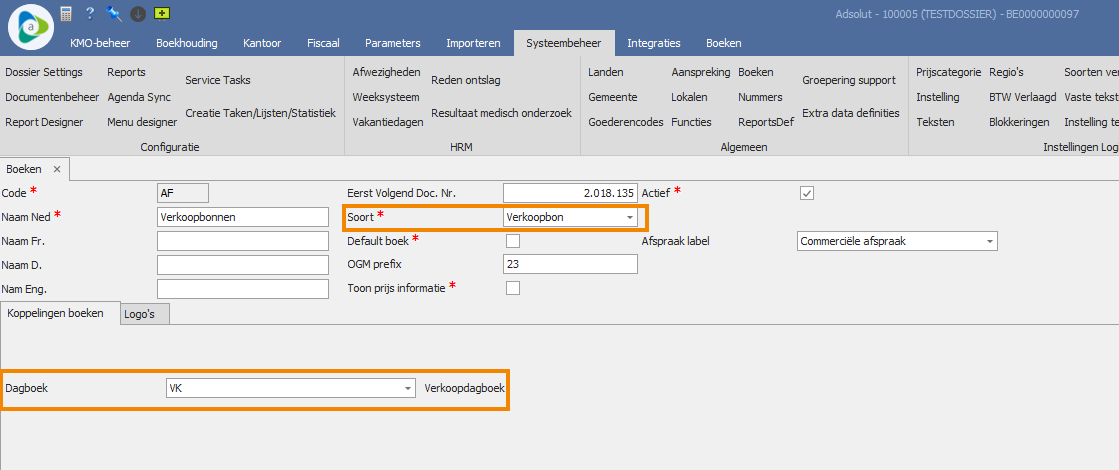Screen dimensions: 1119x470
Task: Select the Koppelingen boeken tab
Action: pos(60,313)
